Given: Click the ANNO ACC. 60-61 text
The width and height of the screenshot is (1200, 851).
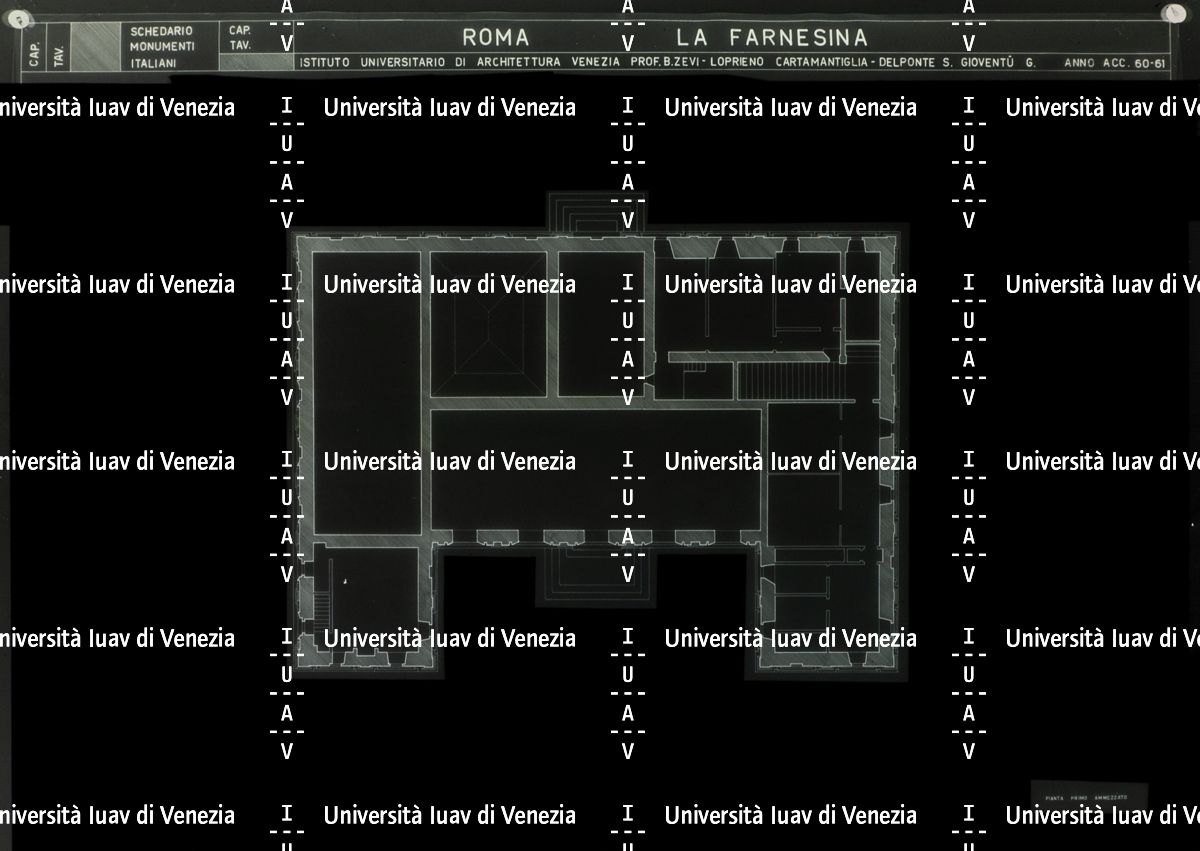Looking at the screenshot, I should pyautogui.click(x=1115, y=62).
